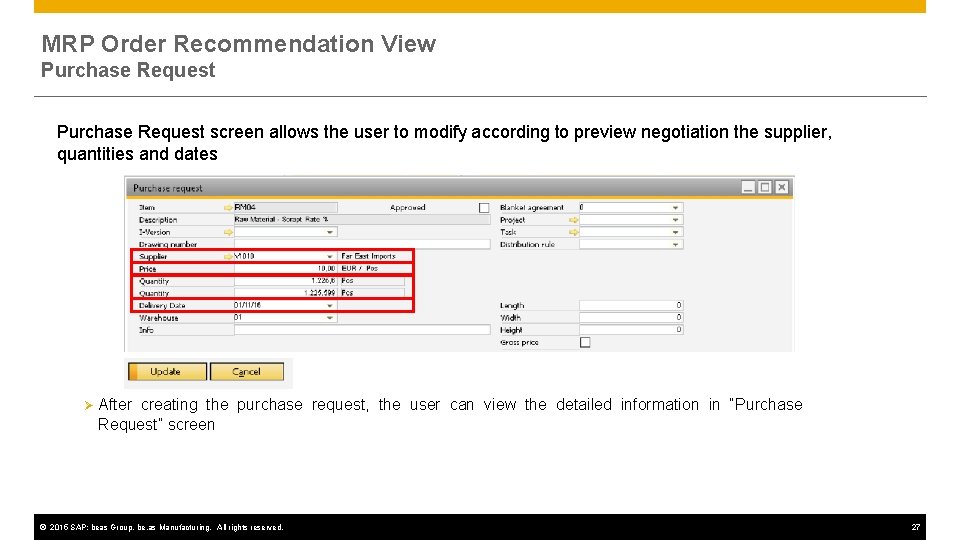Click the Update button
The width and height of the screenshot is (960, 540).
(x=167, y=372)
